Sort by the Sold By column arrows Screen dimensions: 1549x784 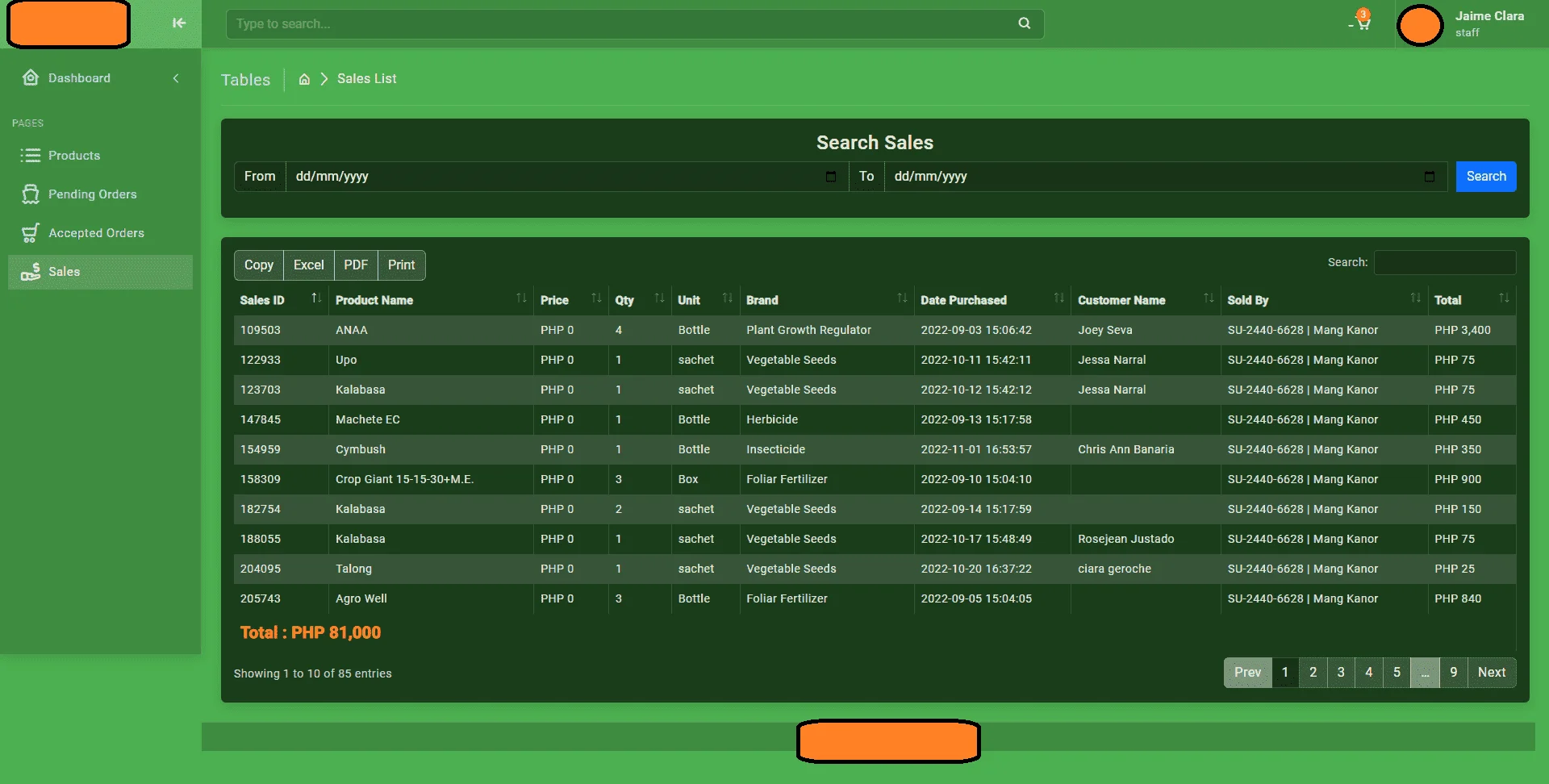tap(1415, 298)
